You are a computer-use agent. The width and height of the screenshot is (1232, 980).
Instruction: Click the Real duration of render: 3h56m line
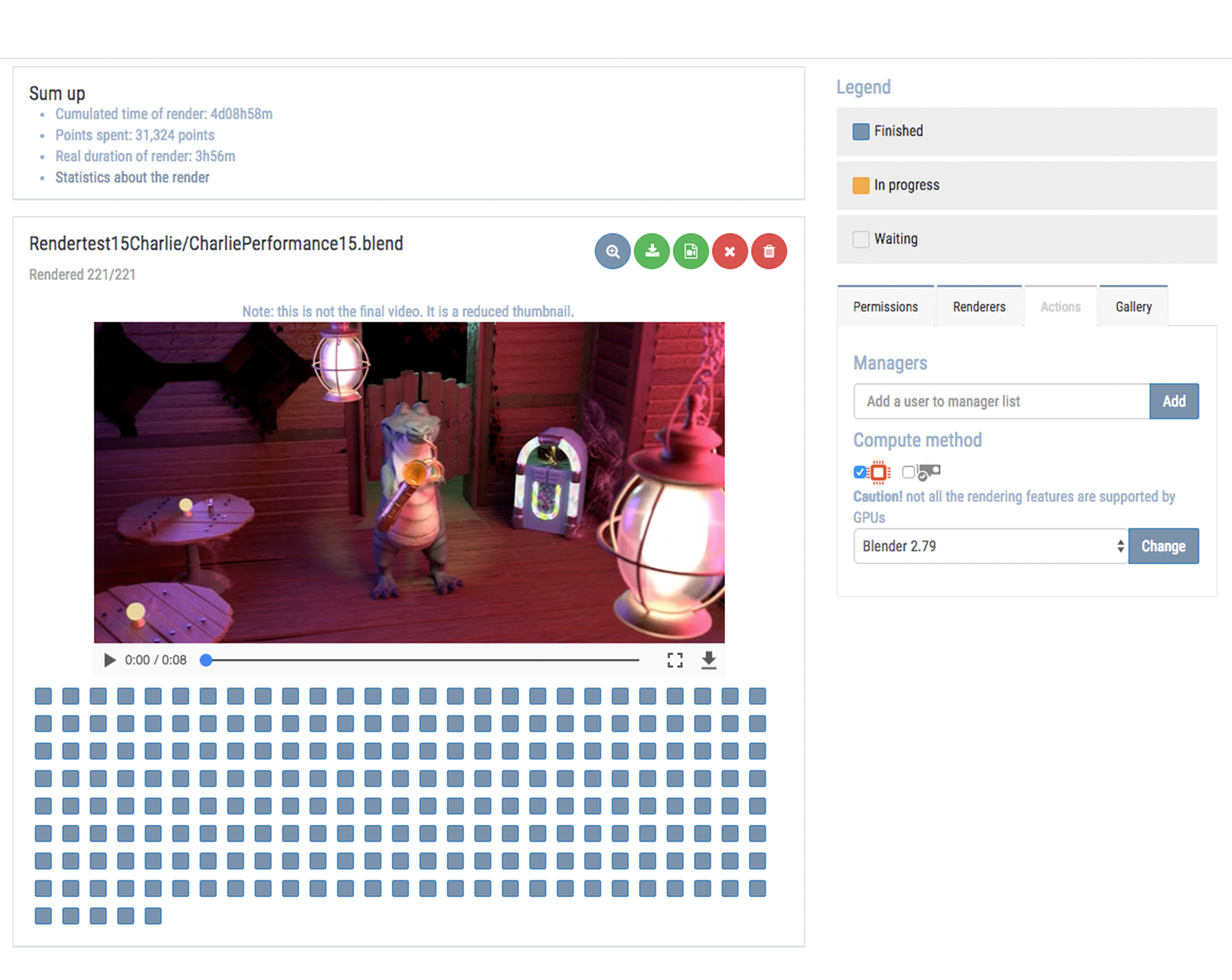coord(145,157)
